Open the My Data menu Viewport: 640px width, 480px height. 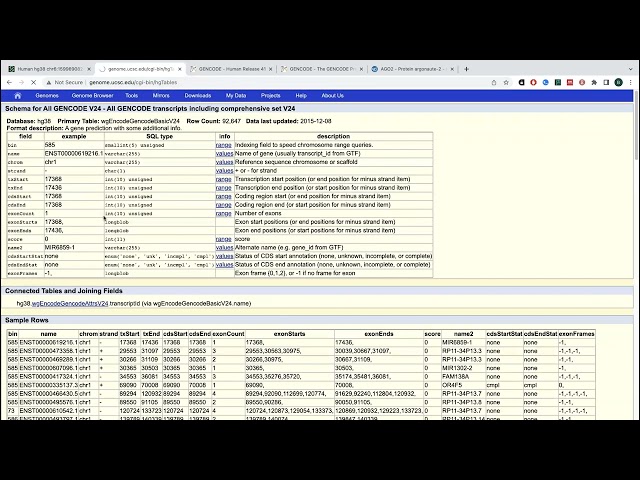pyautogui.click(x=236, y=96)
